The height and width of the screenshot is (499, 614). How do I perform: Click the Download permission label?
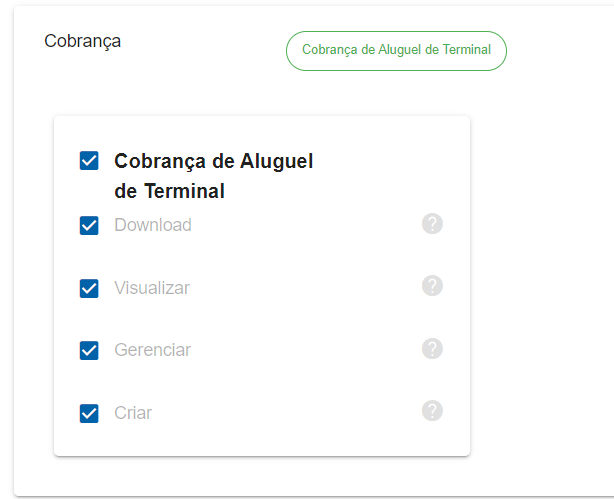153,225
